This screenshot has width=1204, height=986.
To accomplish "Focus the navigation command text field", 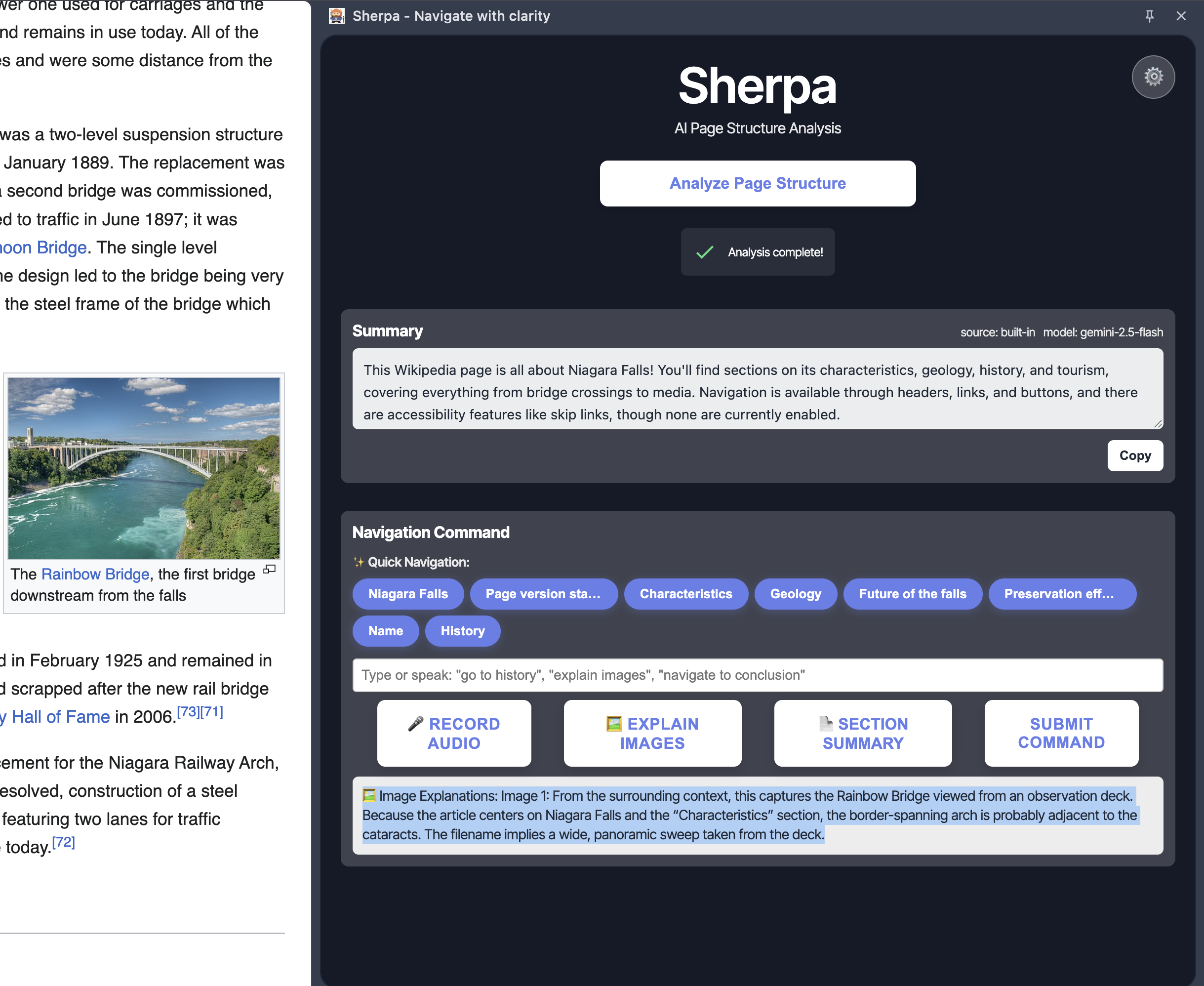I will pyautogui.click(x=757, y=675).
